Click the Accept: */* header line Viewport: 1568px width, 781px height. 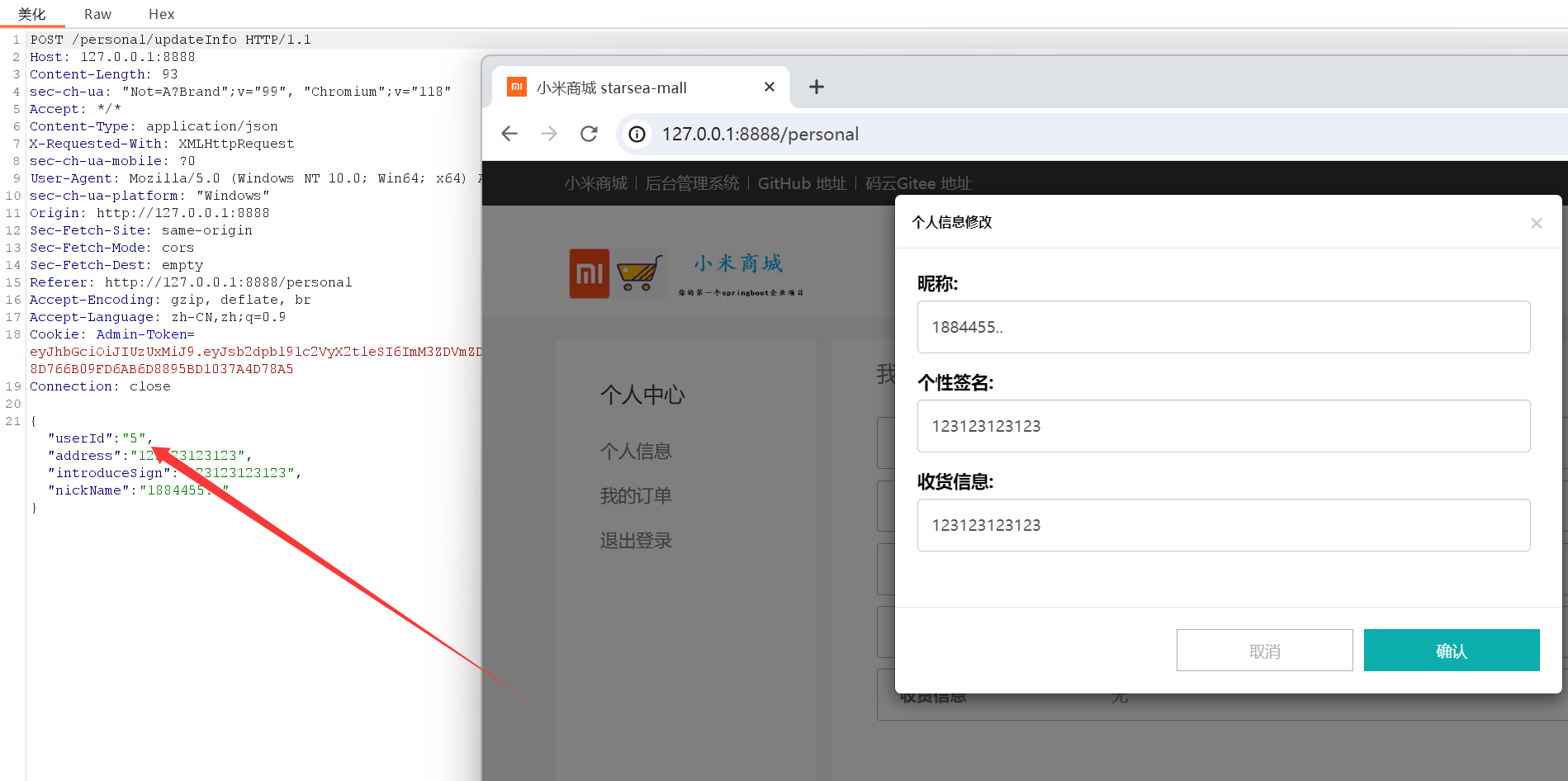point(75,109)
